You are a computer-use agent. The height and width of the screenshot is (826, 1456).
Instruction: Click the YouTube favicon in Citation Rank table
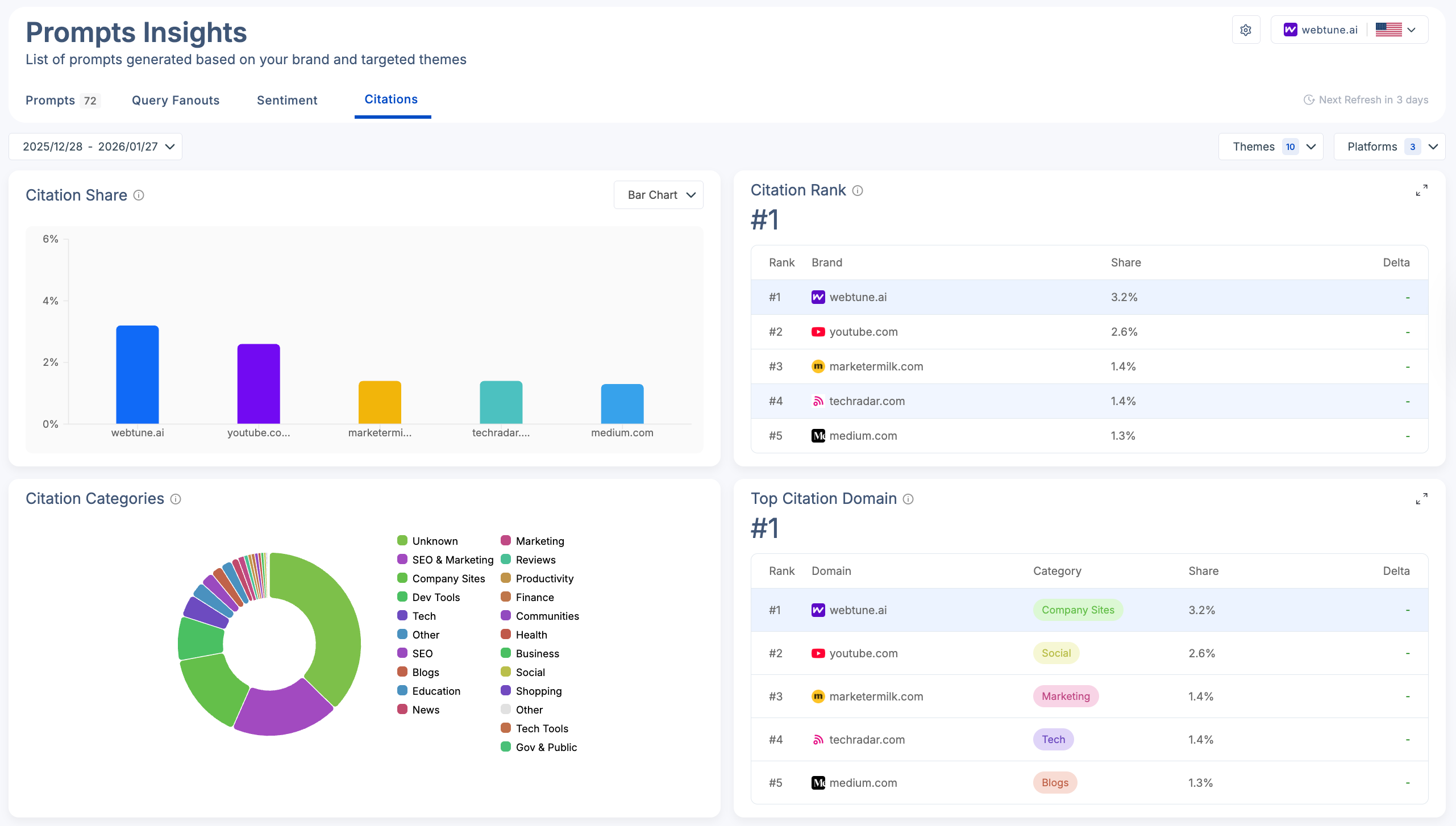tap(818, 332)
